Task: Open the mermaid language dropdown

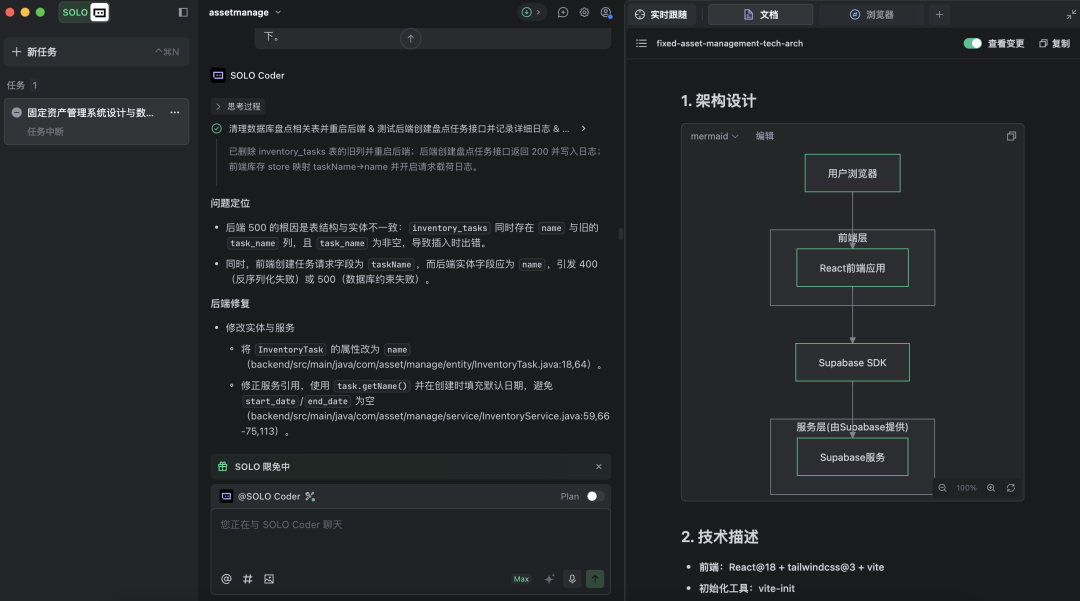Action: 714,136
